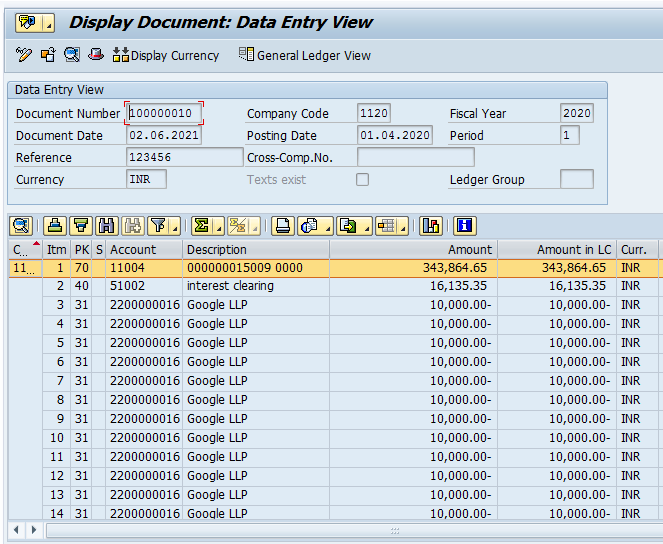Click the Total sigma icon

coord(202,226)
